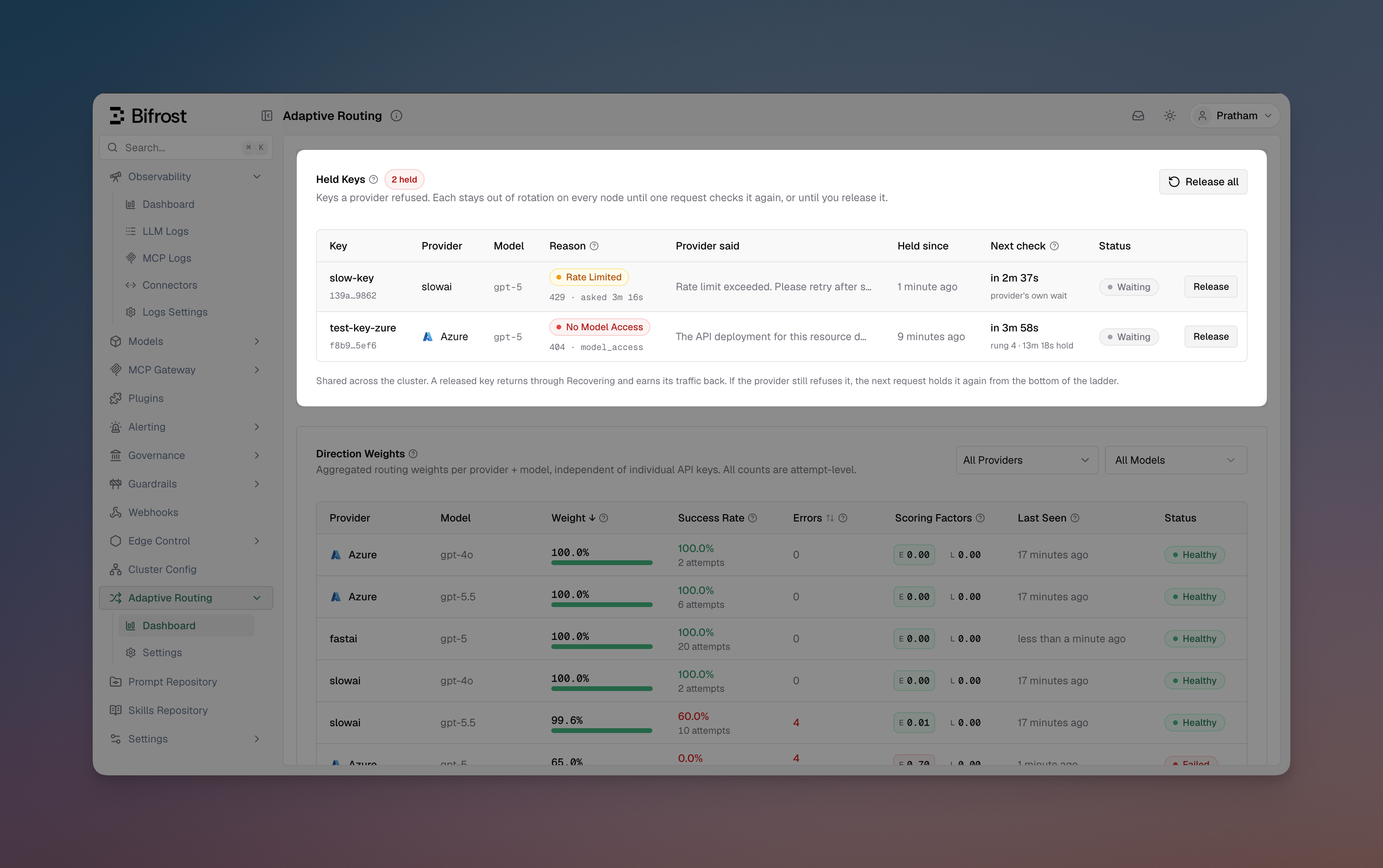Click the Prompt Repository folder icon

[115, 682]
